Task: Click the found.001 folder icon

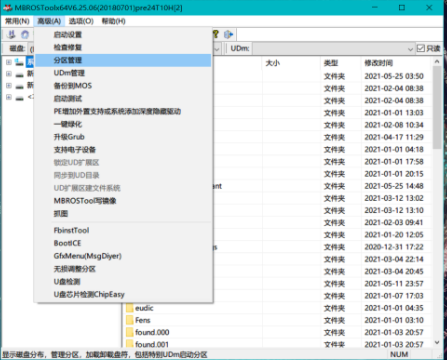Action: coord(130,344)
